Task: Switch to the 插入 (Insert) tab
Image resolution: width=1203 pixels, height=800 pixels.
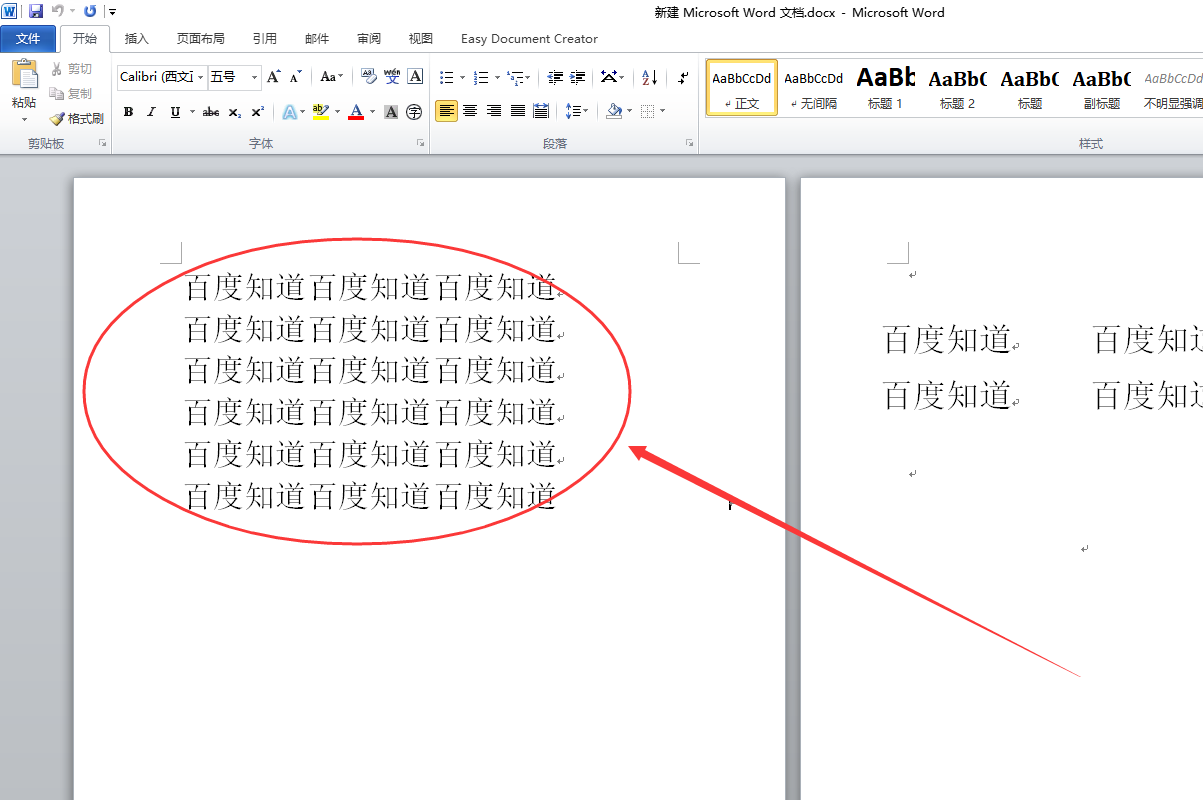Action: pos(136,39)
